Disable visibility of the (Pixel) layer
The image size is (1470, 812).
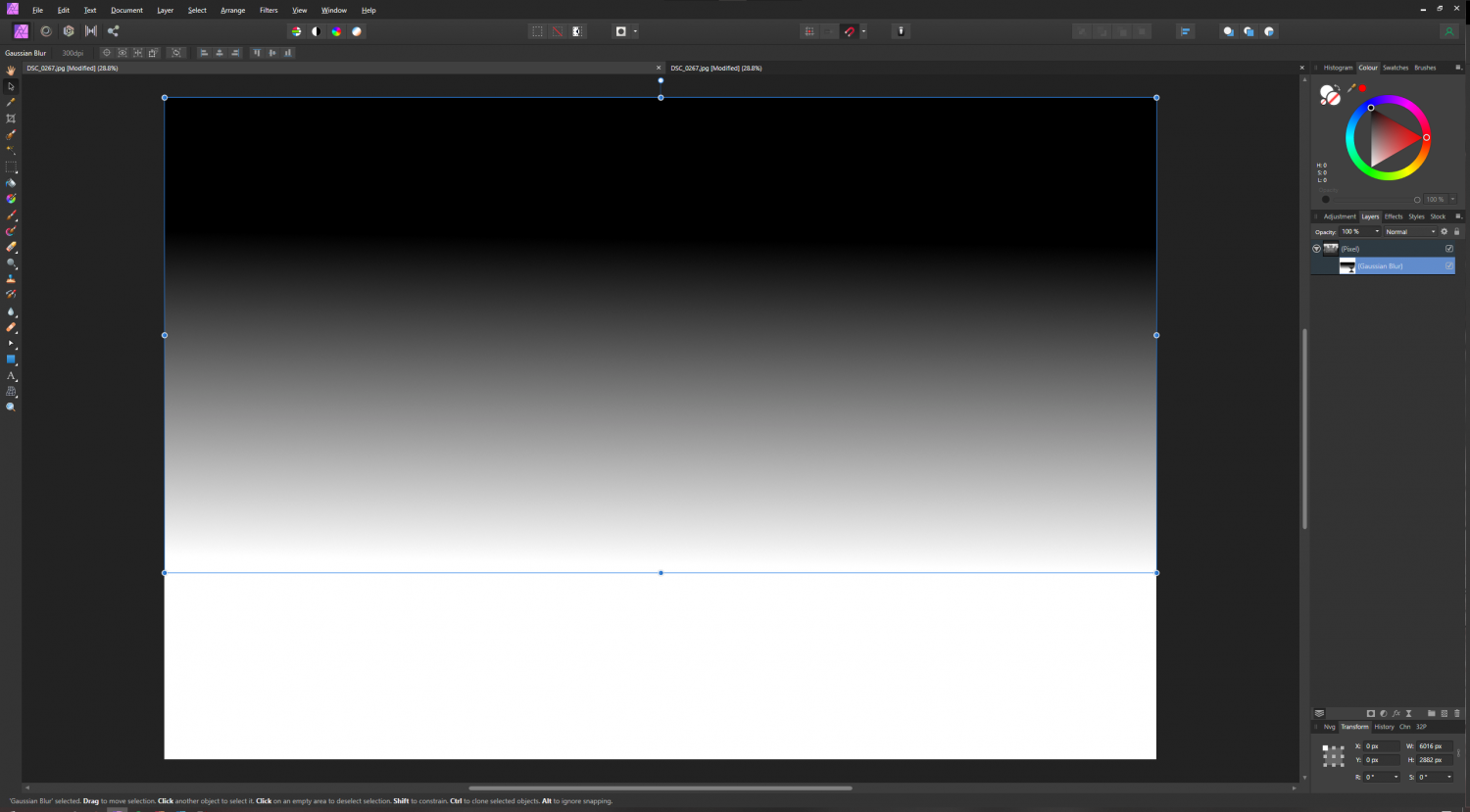click(1449, 249)
